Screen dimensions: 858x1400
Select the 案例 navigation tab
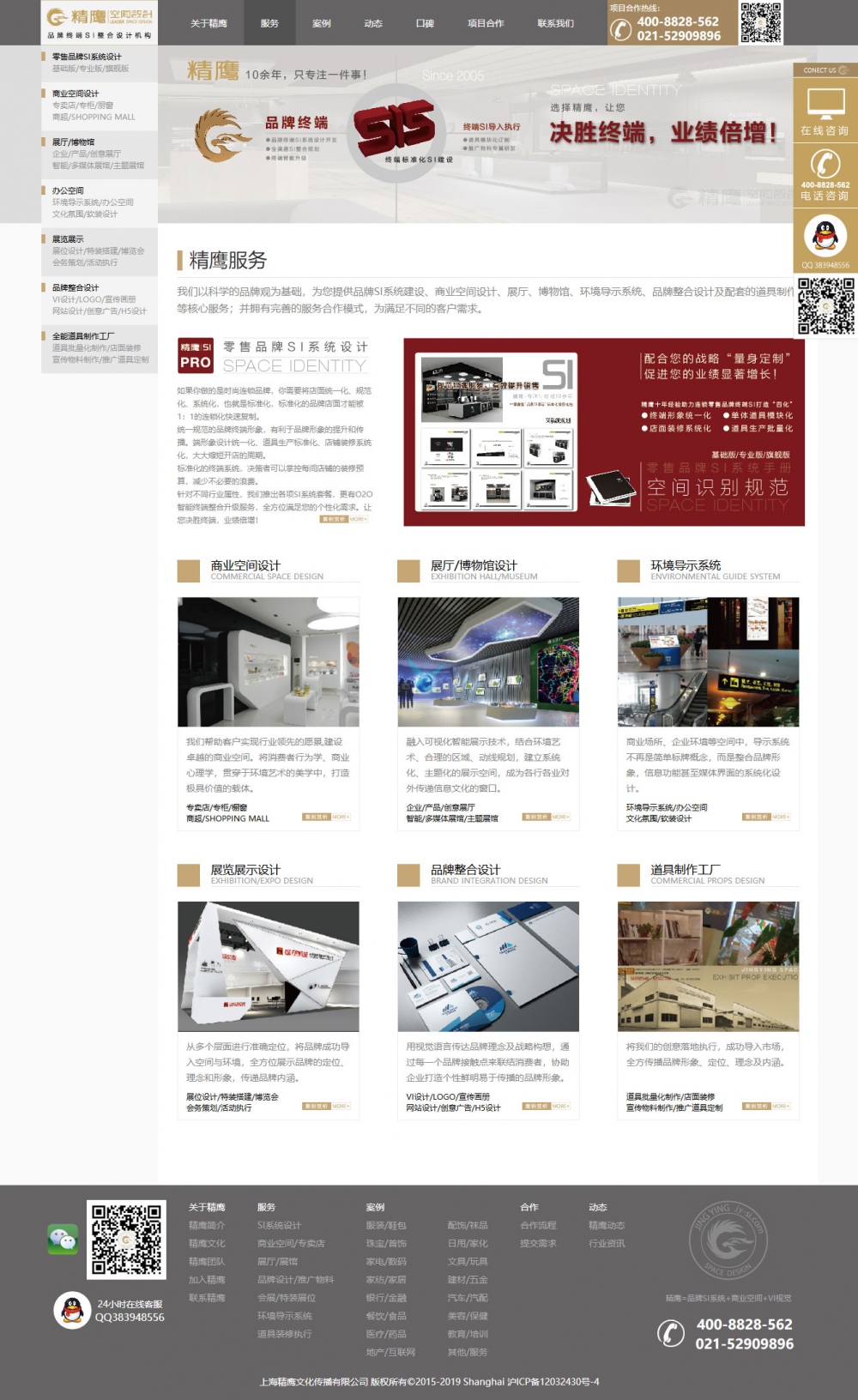pyautogui.click(x=322, y=23)
